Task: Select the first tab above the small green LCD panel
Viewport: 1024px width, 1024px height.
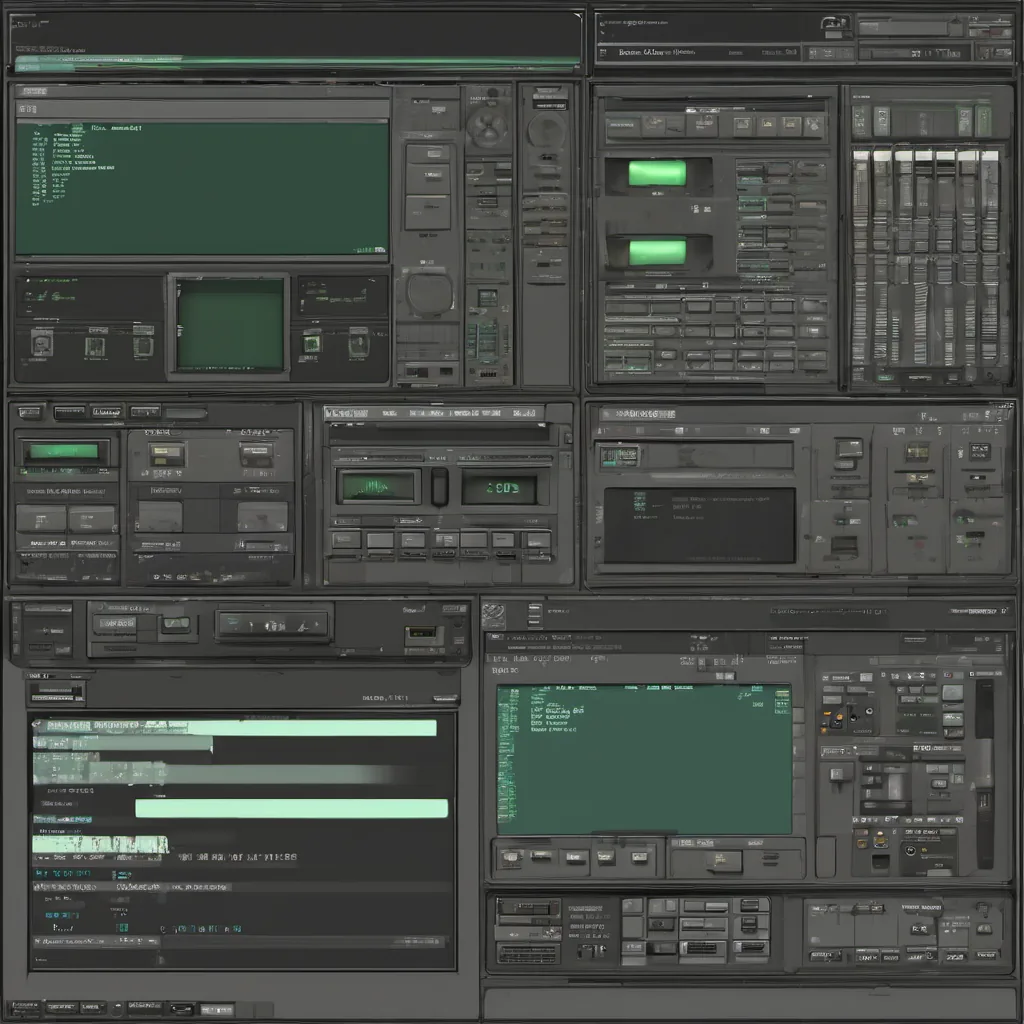Action: pyautogui.click(x=30, y=412)
